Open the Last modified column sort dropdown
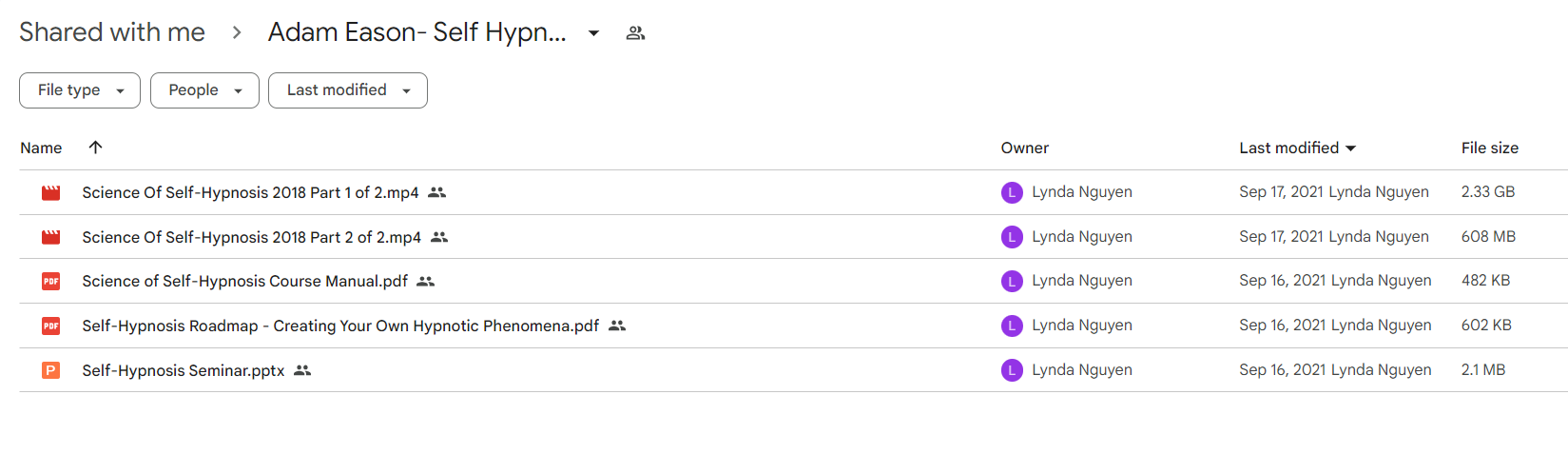 [1351, 148]
